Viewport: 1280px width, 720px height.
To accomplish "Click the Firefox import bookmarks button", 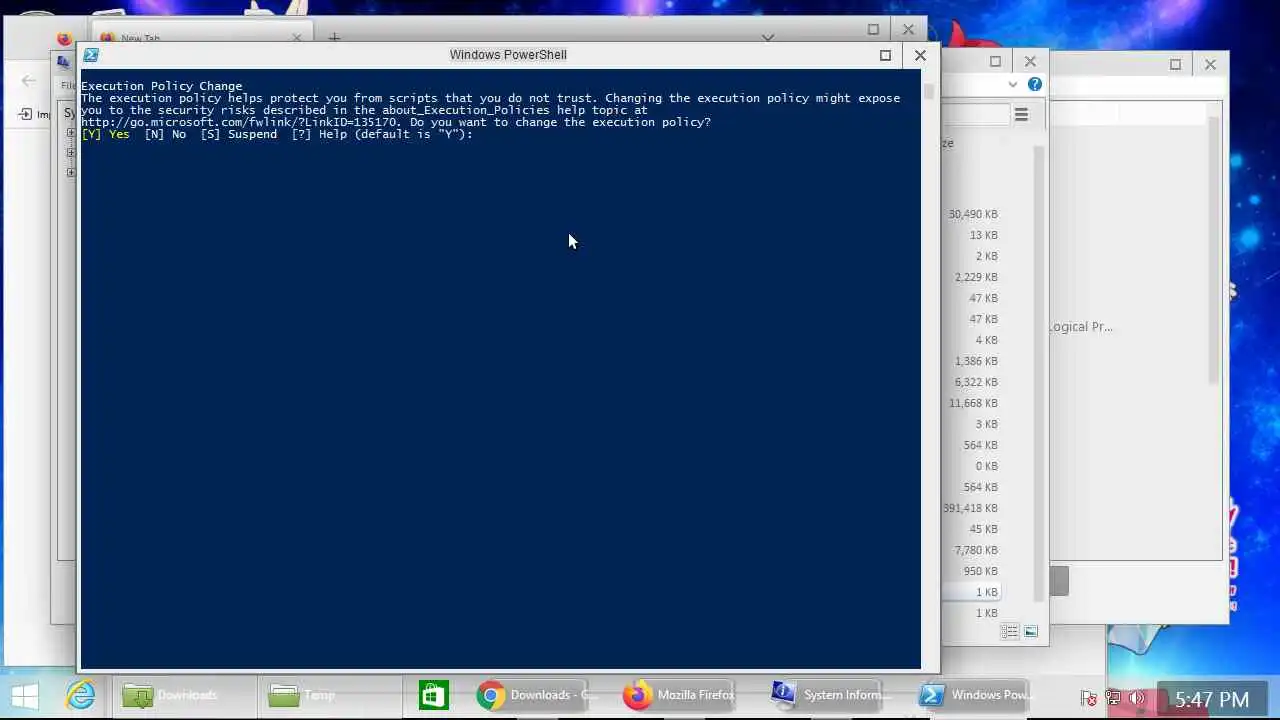I will (33, 114).
